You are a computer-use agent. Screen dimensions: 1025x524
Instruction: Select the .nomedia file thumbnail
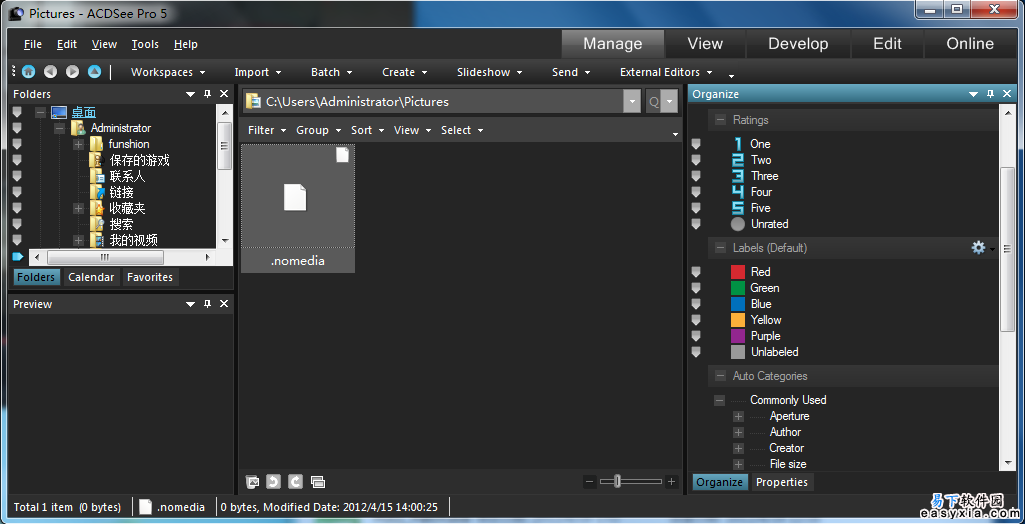coord(297,207)
